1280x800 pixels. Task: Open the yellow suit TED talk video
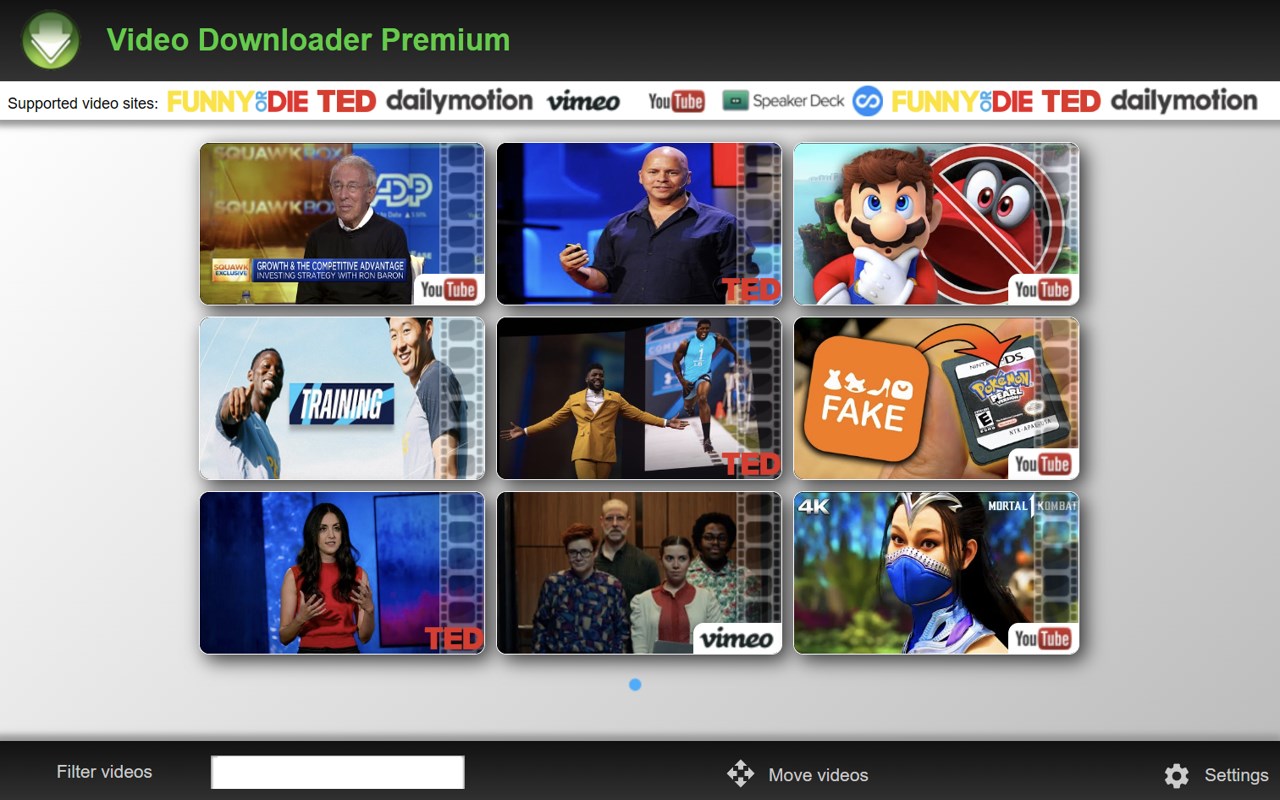point(639,398)
